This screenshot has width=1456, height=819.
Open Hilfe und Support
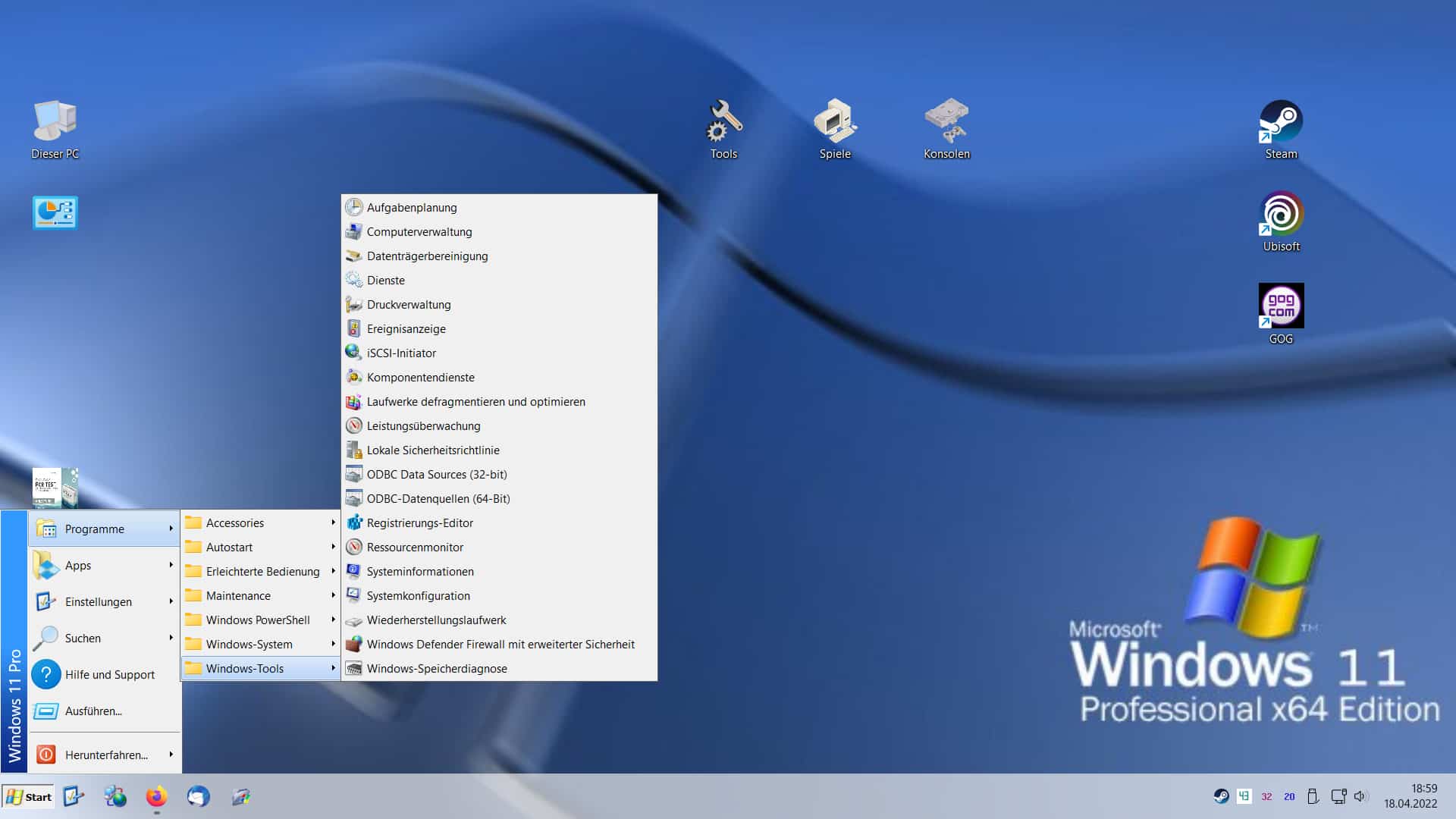(105, 674)
